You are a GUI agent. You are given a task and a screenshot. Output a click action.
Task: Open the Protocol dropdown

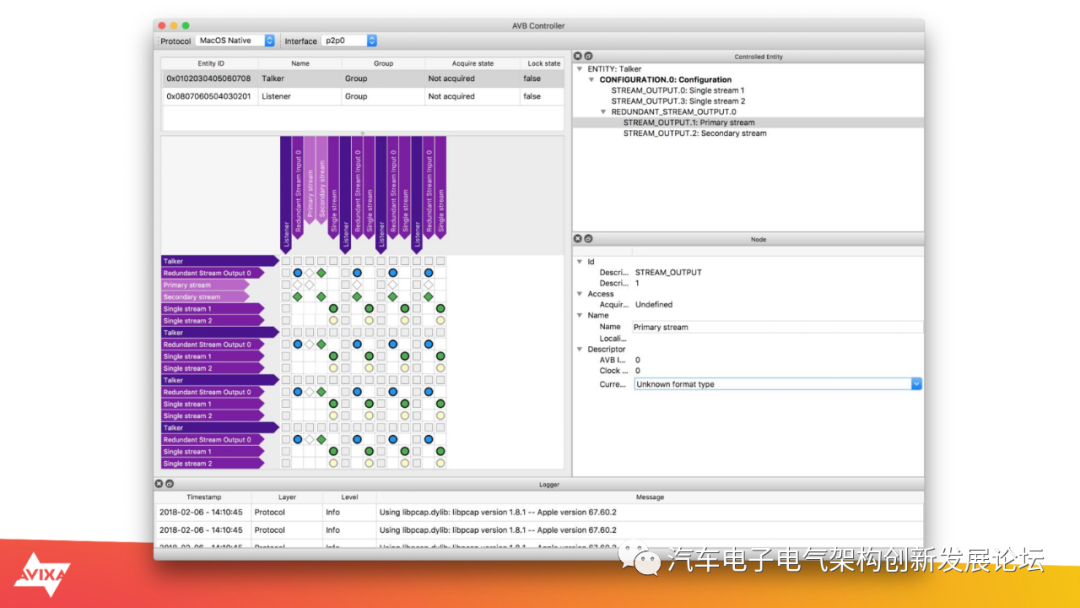coord(235,41)
